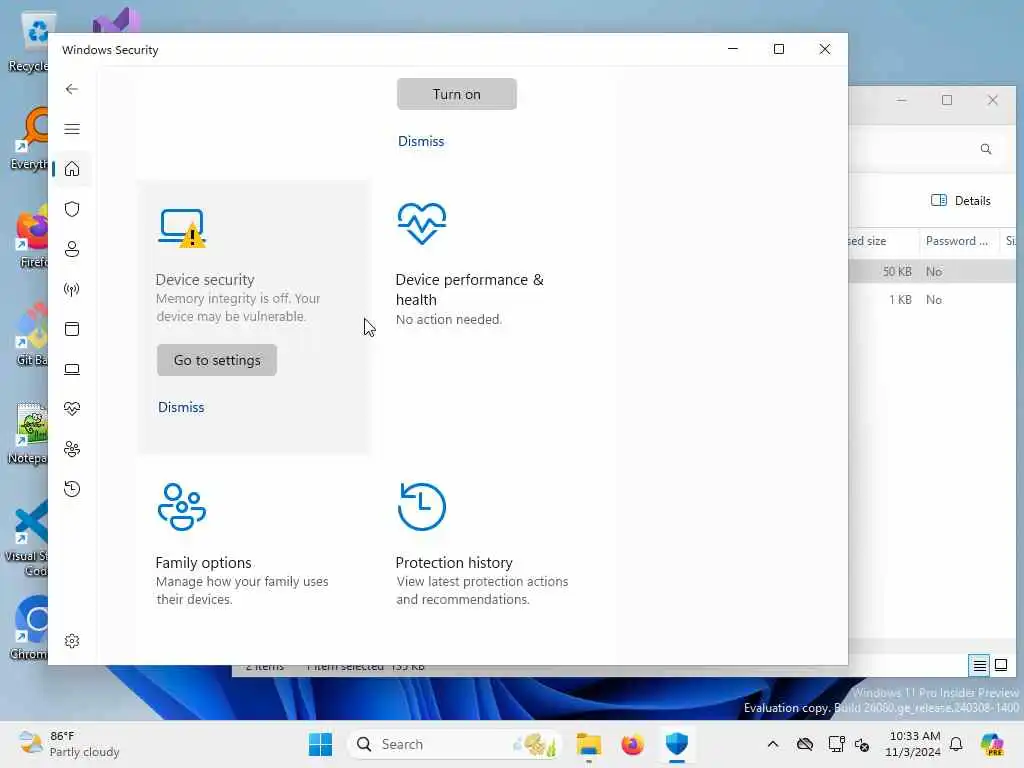The height and width of the screenshot is (768, 1024).
Task: Open the Windows Start menu
Action: (x=321, y=744)
